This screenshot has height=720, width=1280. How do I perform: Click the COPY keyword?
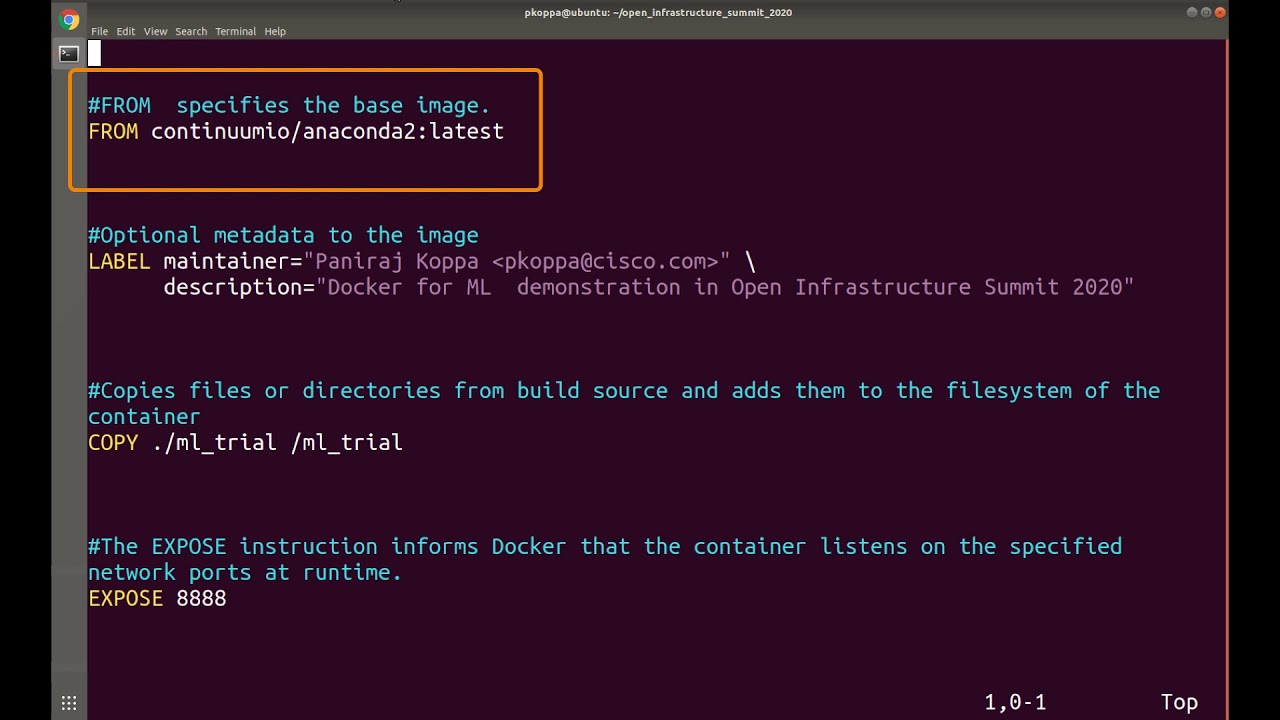click(x=113, y=442)
